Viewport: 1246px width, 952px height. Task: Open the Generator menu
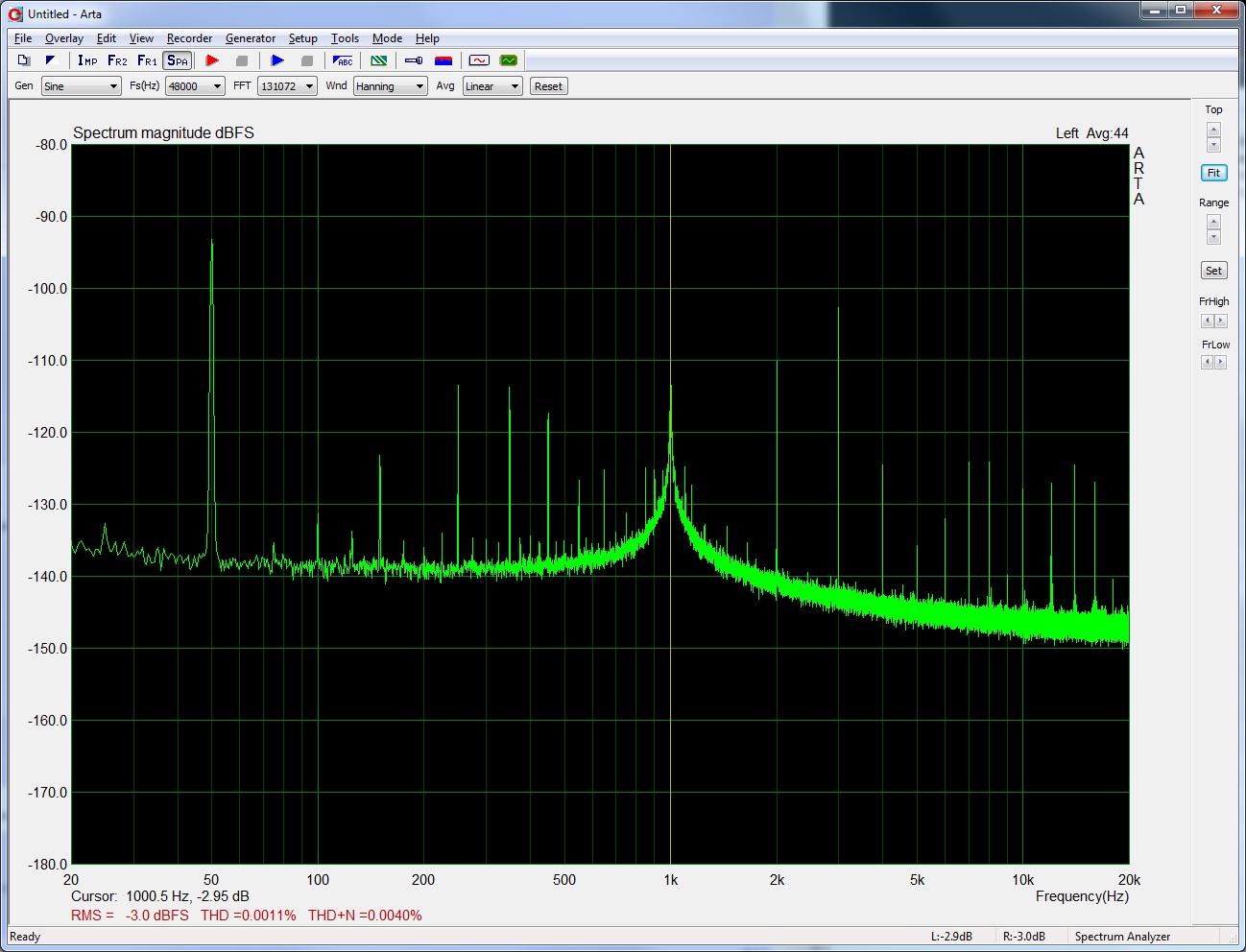(x=251, y=38)
